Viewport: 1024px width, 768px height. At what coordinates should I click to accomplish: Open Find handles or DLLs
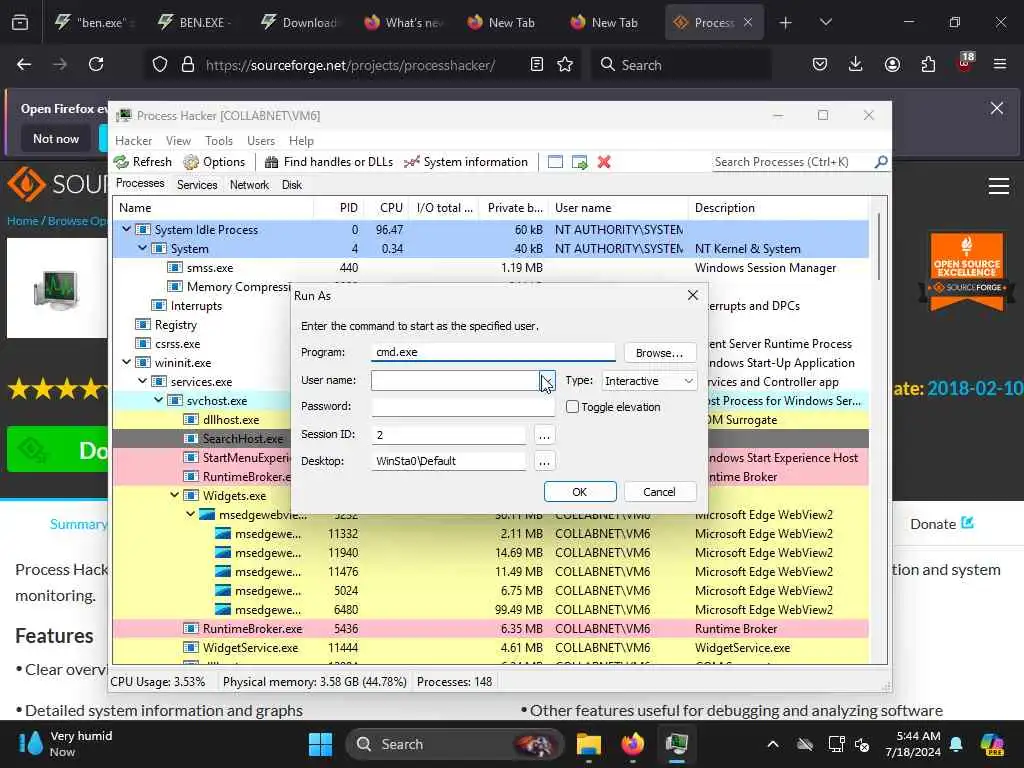[329, 162]
